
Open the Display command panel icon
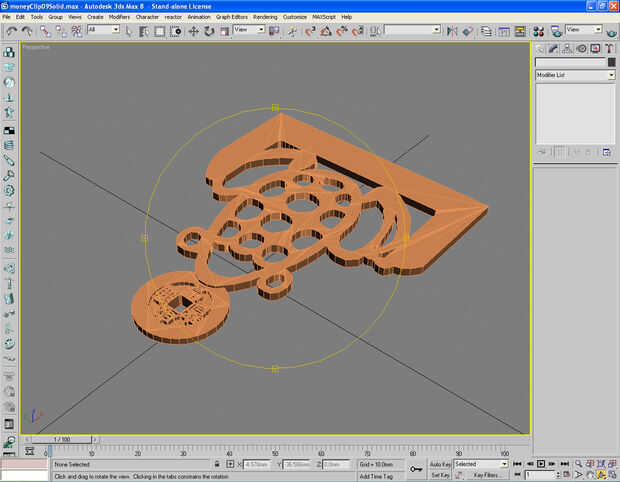596,48
